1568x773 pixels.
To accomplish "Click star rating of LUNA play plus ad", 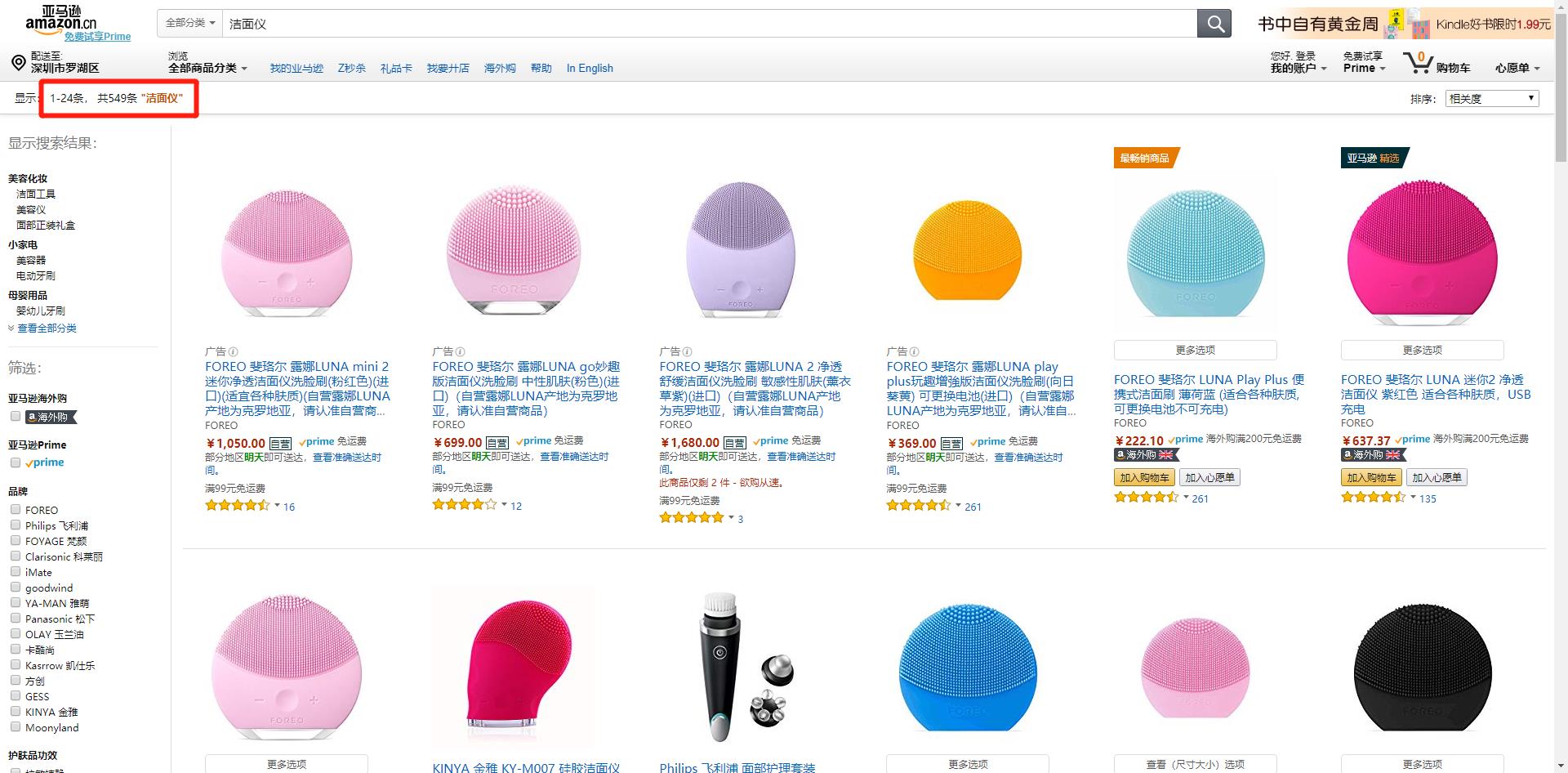I will 919,506.
